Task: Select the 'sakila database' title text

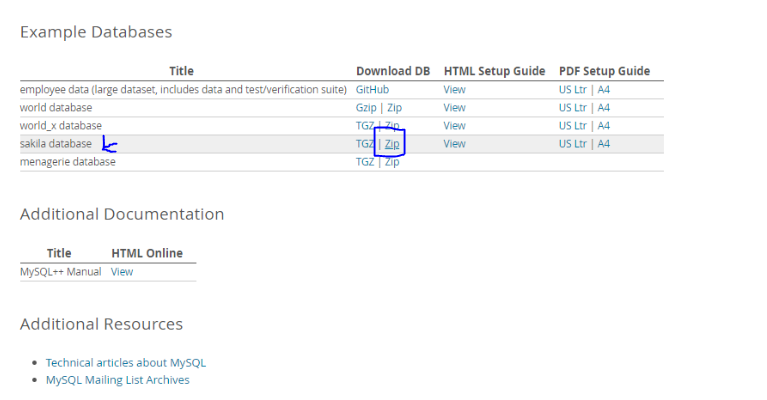Action: (56, 144)
